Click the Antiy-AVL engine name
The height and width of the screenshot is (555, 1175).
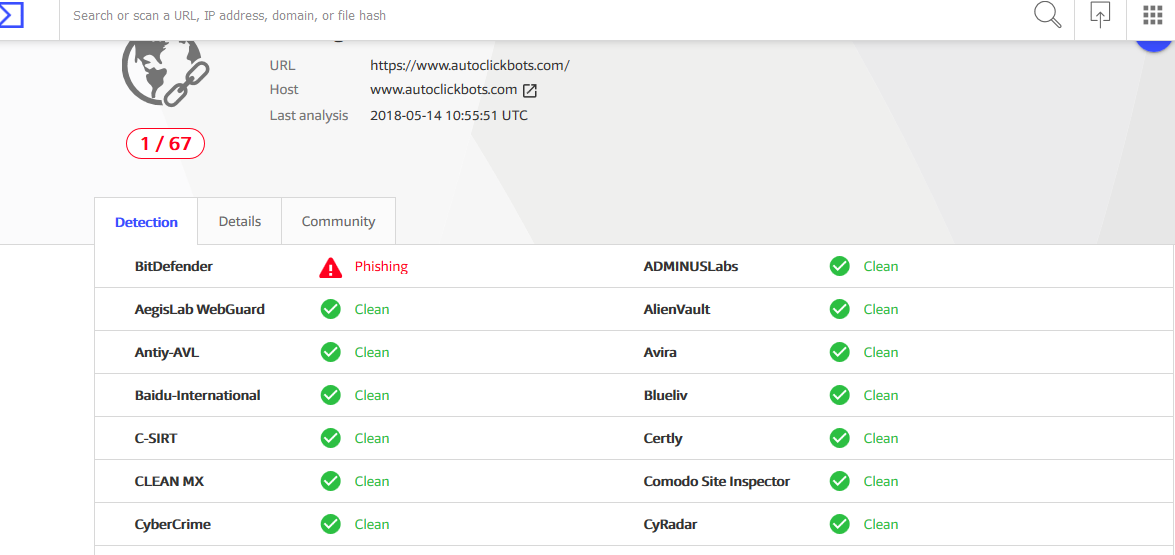coord(167,352)
